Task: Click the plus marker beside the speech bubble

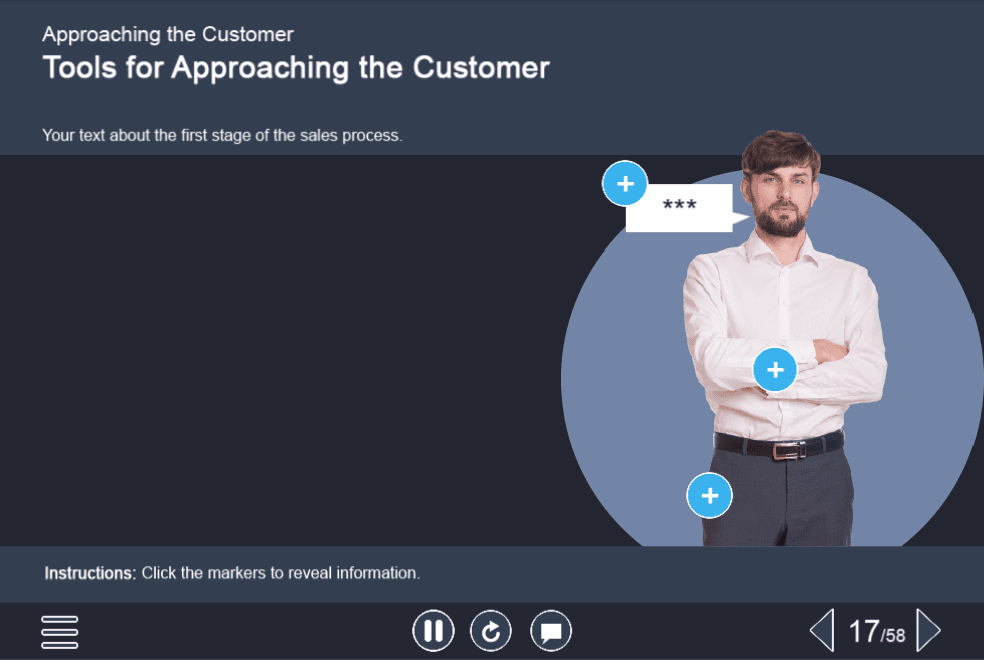Action: 625,184
